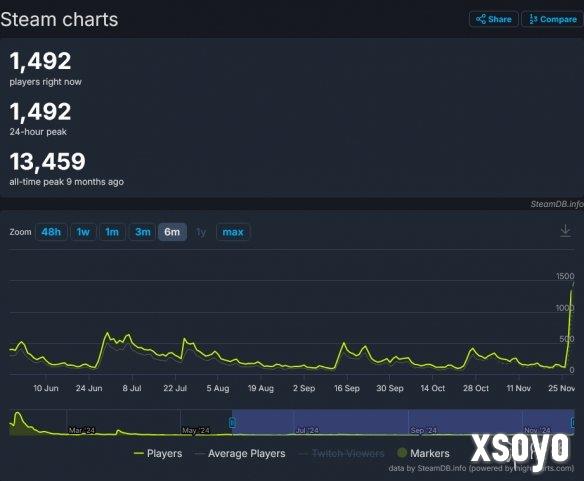Set chart zoom to 48h
The width and height of the screenshot is (584, 481).
pos(51,232)
